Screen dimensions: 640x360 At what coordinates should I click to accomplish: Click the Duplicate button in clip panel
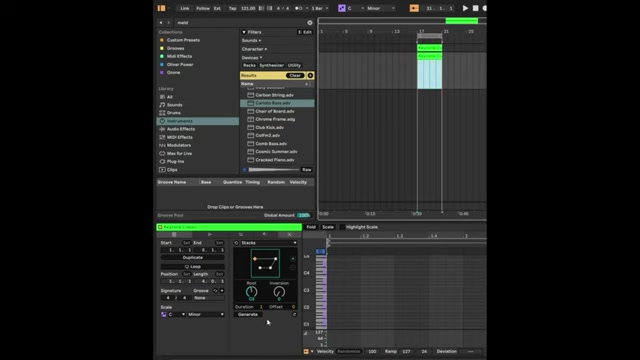click(x=192, y=258)
